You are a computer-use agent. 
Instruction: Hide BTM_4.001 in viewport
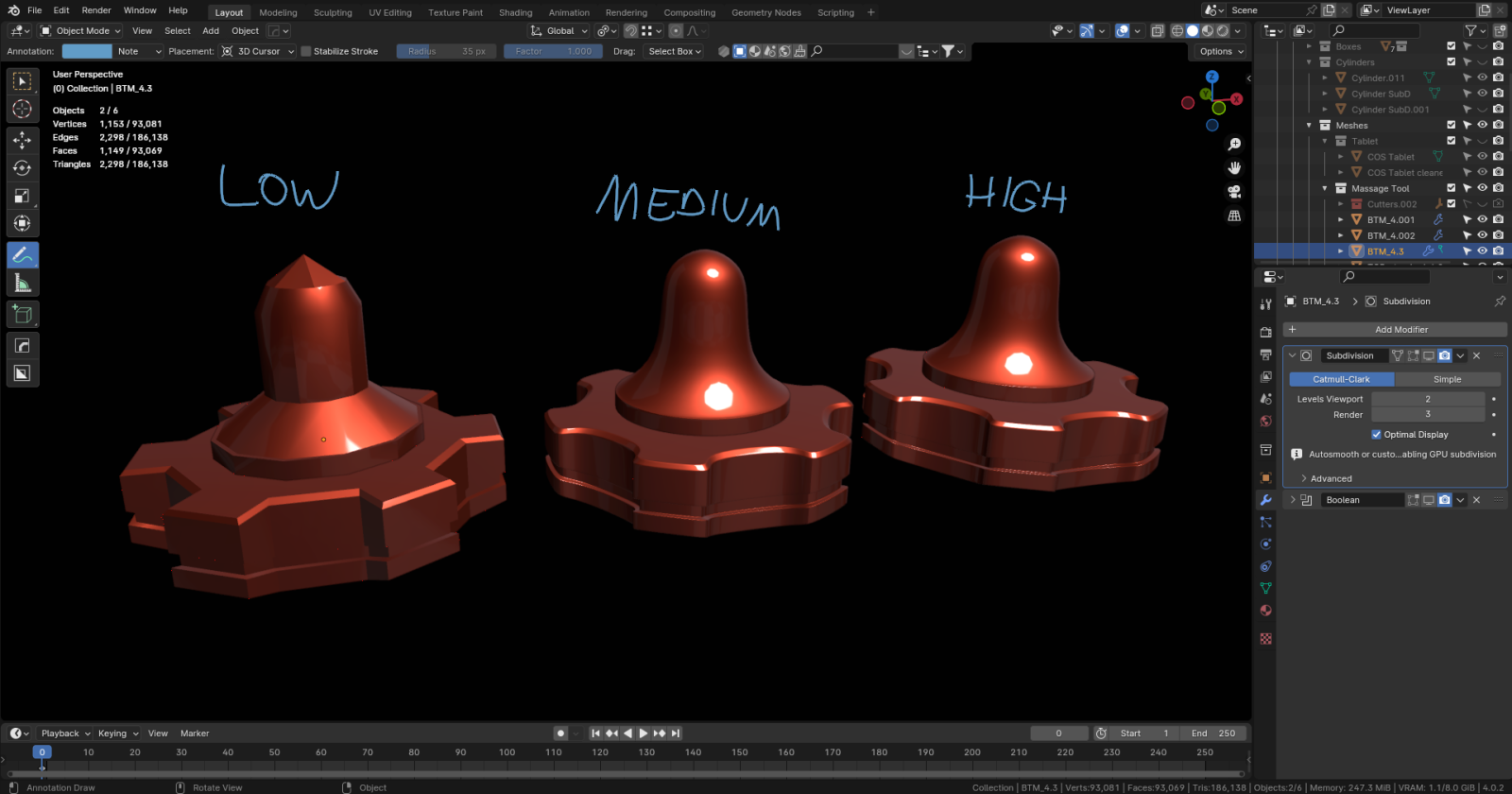point(1483,220)
